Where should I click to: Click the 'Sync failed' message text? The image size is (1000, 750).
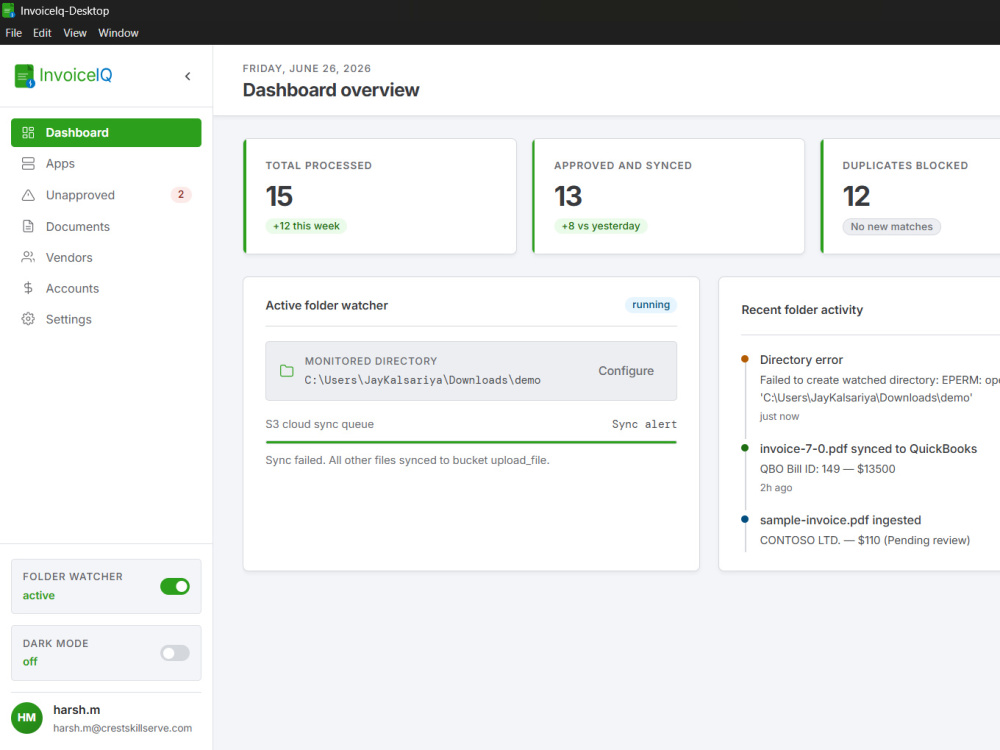(407, 460)
